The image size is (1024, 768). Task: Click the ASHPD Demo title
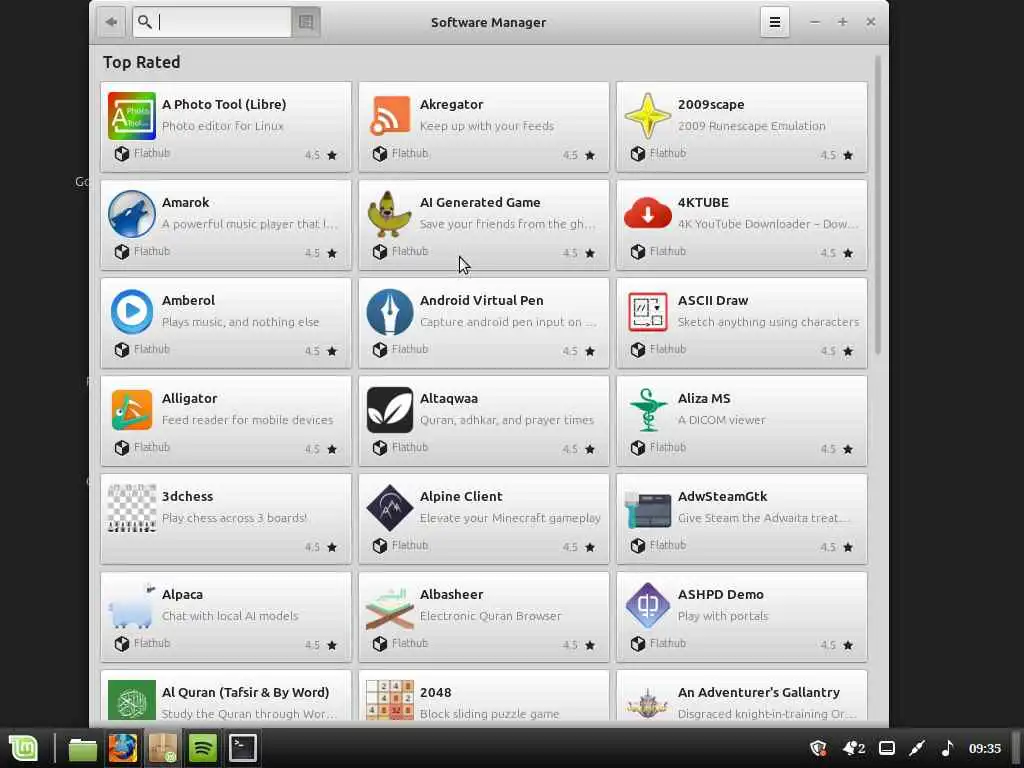pyautogui.click(x=720, y=594)
